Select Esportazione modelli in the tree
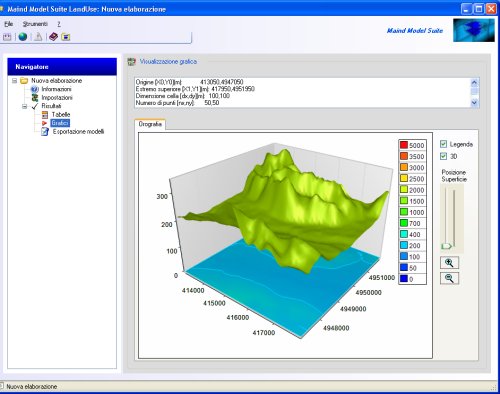 click(x=78, y=132)
